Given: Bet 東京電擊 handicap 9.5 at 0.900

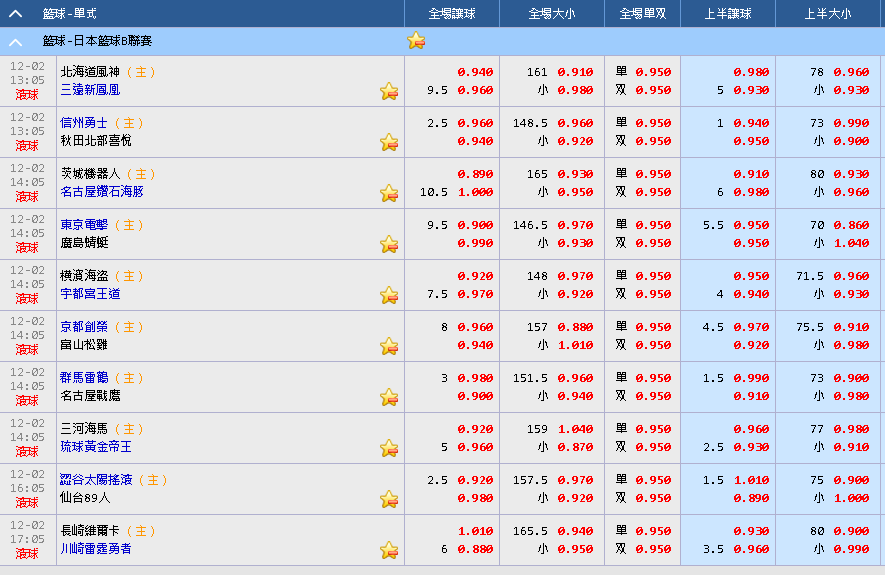Looking at the screenshot, I should coord(475,225).
